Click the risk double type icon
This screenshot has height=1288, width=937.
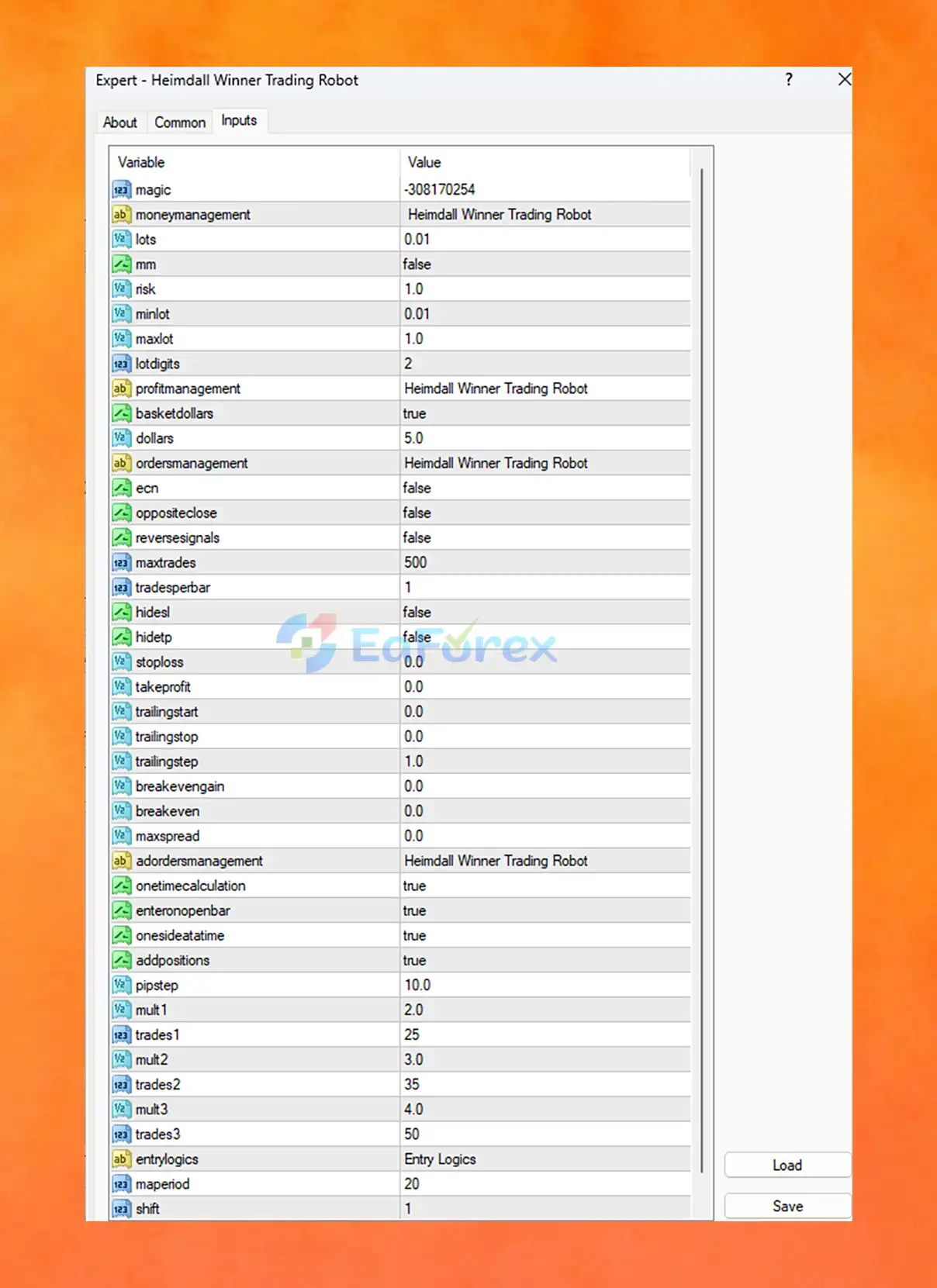121,289
